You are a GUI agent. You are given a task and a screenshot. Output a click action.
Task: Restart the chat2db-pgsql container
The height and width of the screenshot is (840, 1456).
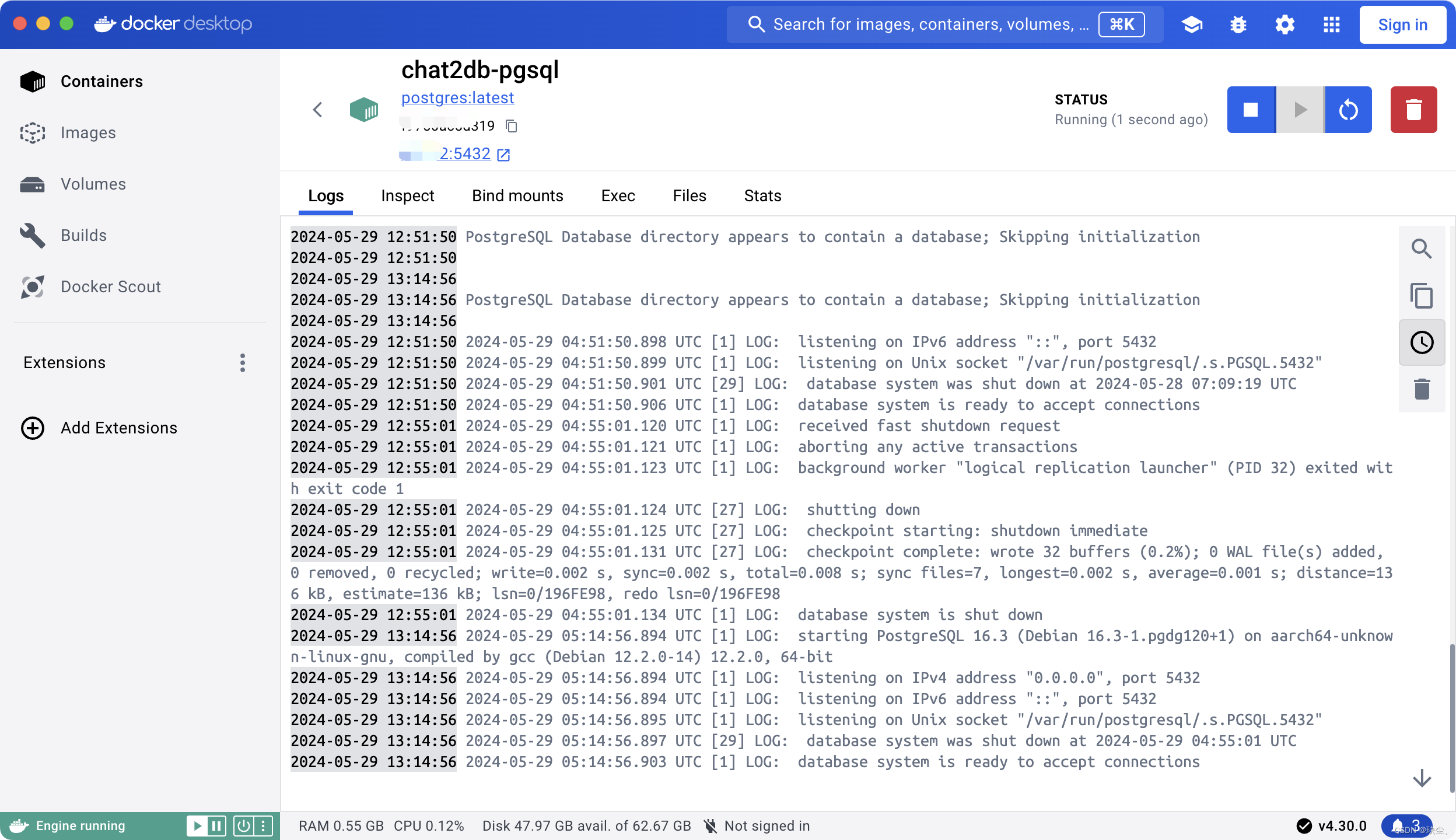click(x=1348, y=110)
